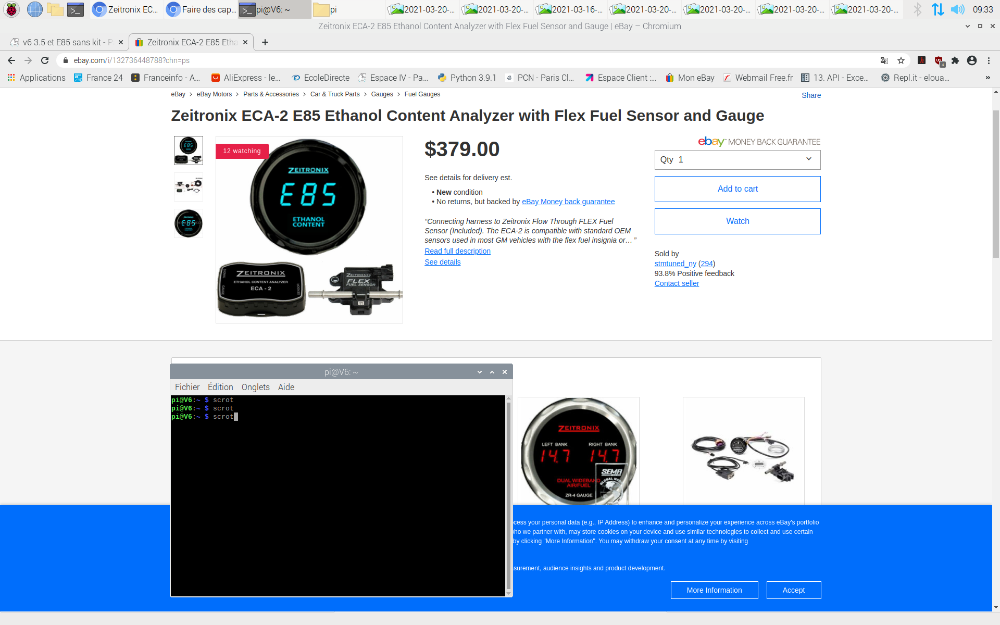Click the Add to cart button
The height and width of the screenshot is (625, 1000).
tap(737, 189)
